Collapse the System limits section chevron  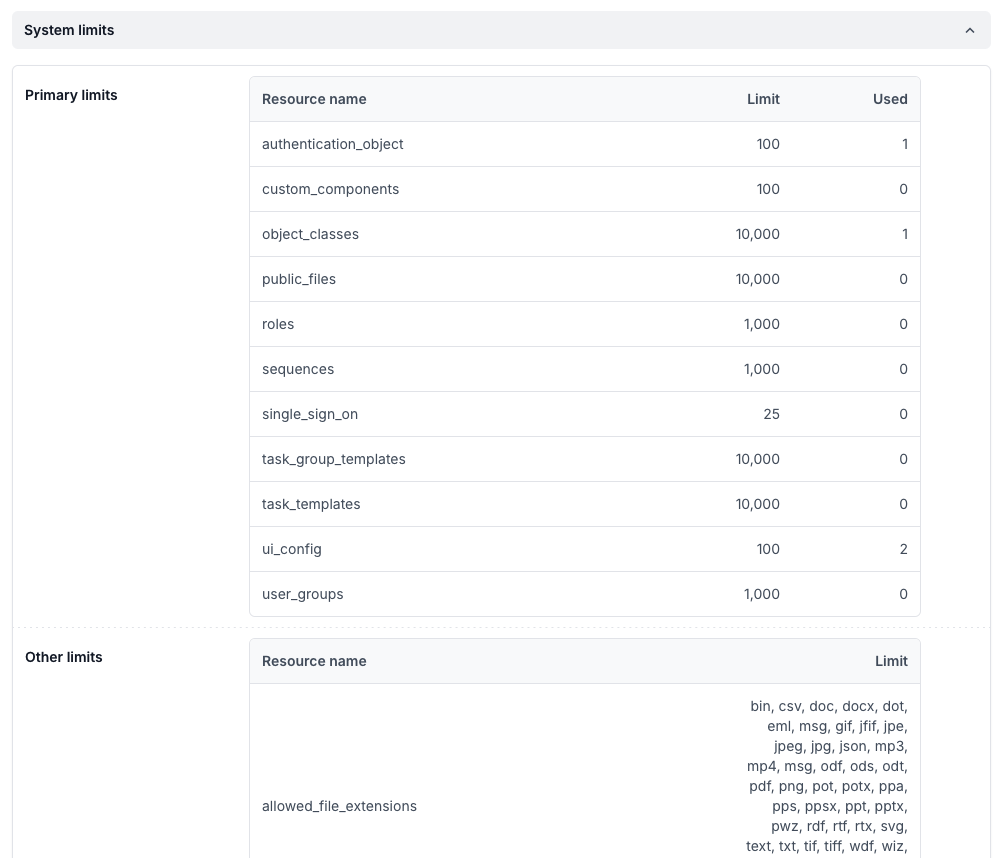point(969,30)
